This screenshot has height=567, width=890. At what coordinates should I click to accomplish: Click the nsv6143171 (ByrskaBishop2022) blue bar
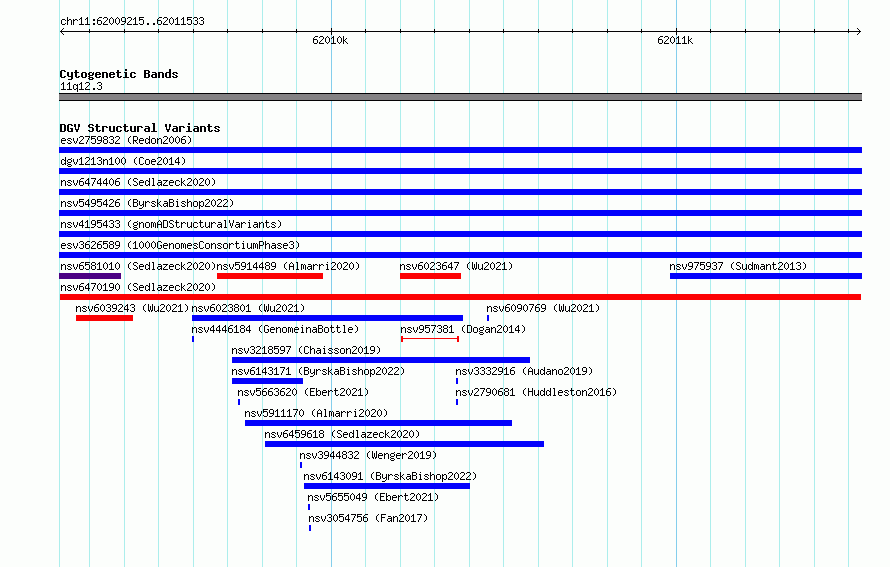point(267,381)
